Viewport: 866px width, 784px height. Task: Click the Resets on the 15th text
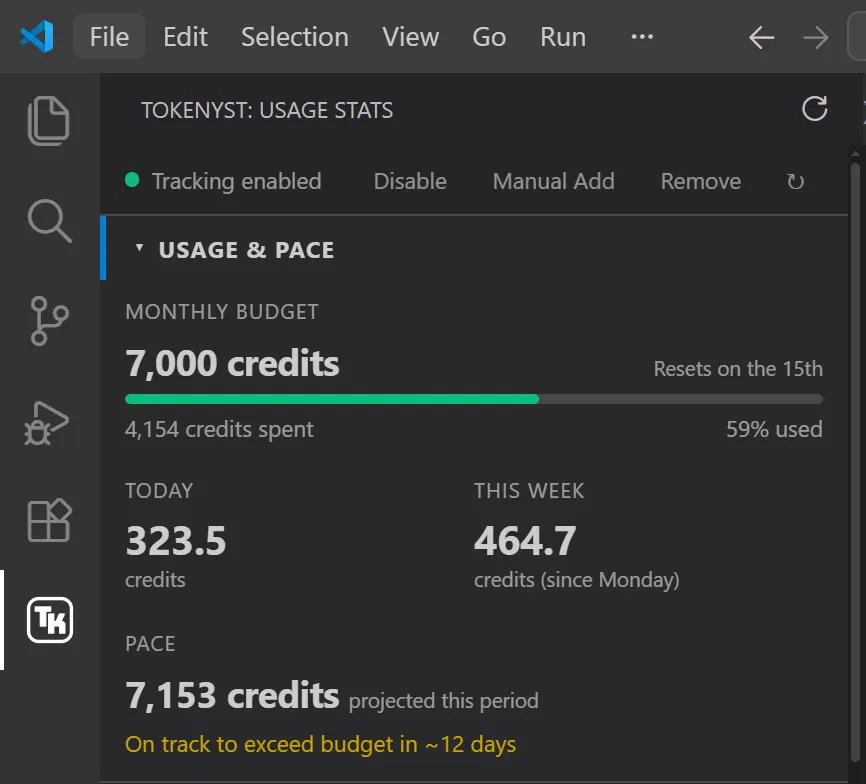tap(738, 368)
